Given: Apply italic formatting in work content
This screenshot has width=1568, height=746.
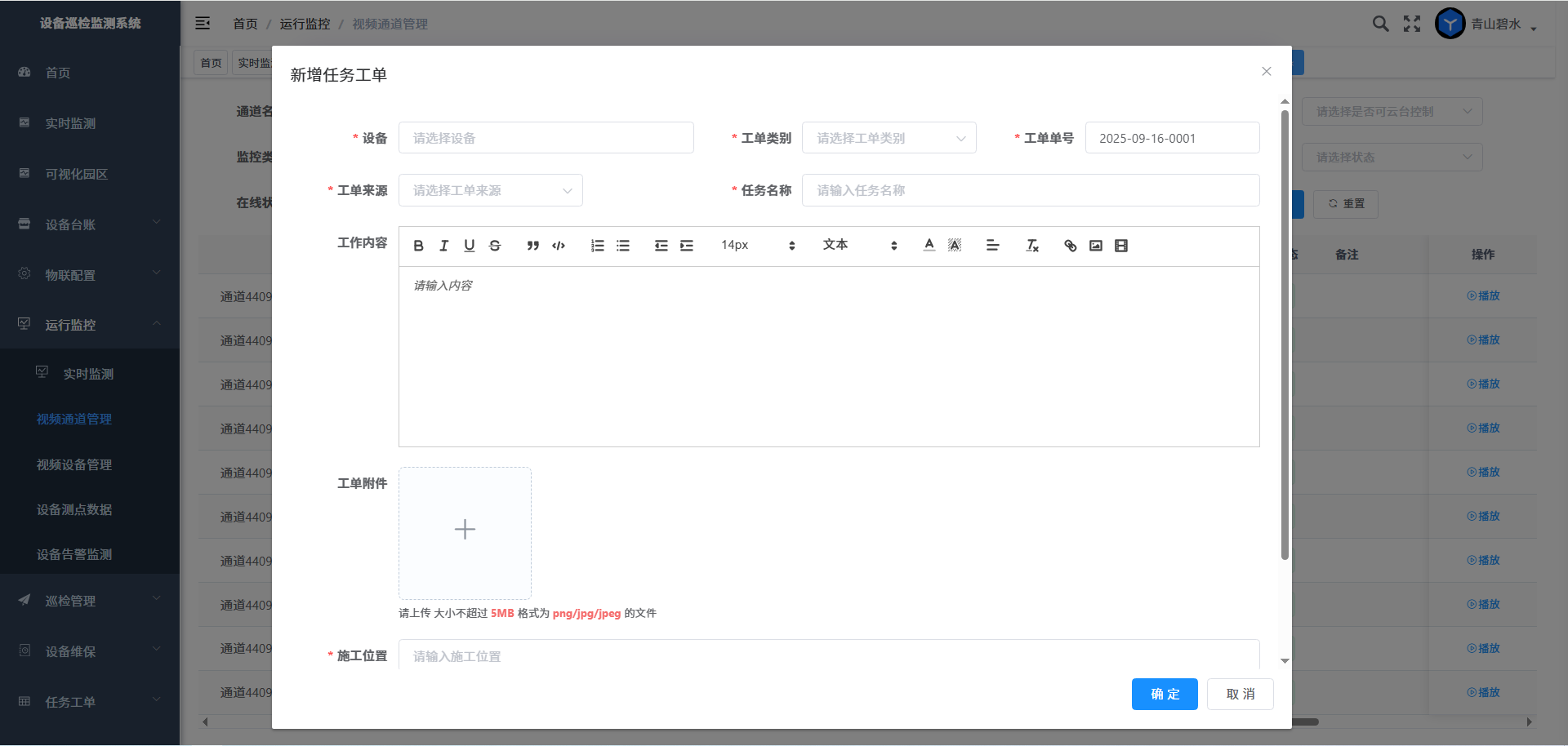Looking at the screenshot, I should pos(443,246).
